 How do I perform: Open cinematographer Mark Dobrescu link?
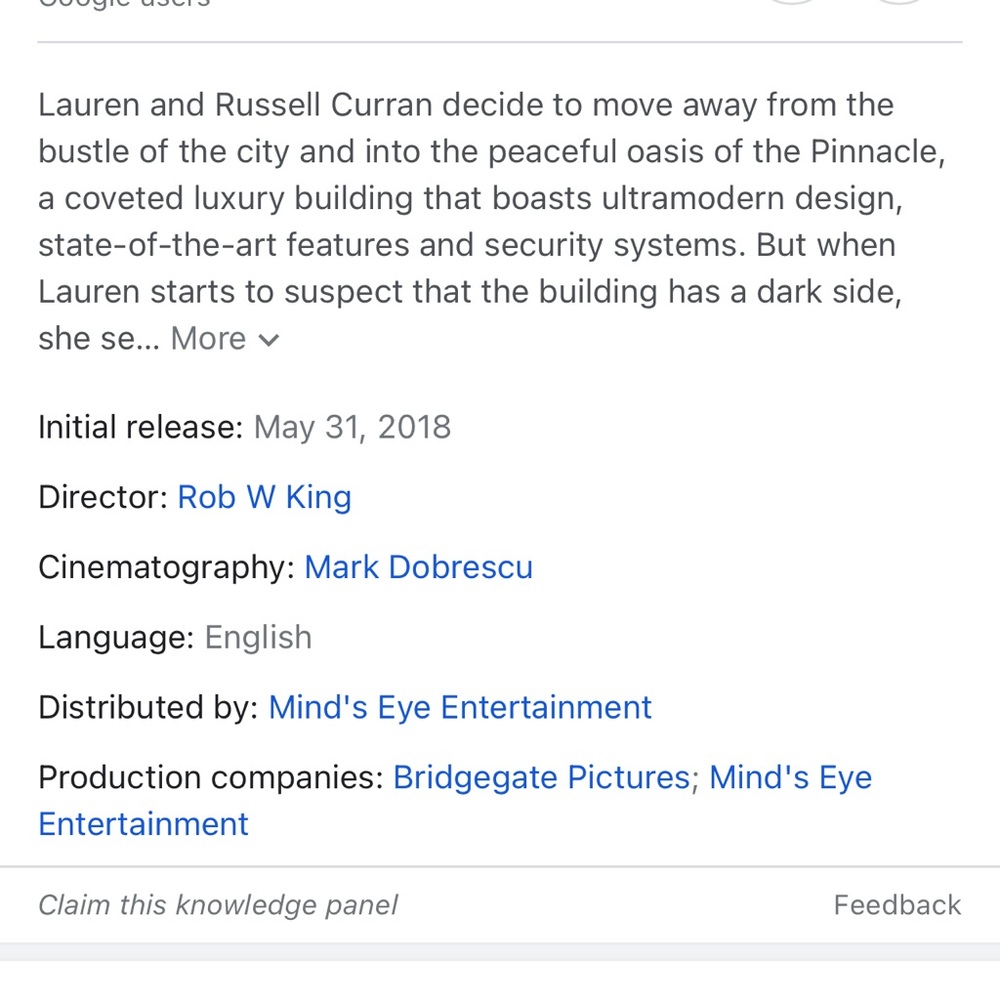[418, 567]
